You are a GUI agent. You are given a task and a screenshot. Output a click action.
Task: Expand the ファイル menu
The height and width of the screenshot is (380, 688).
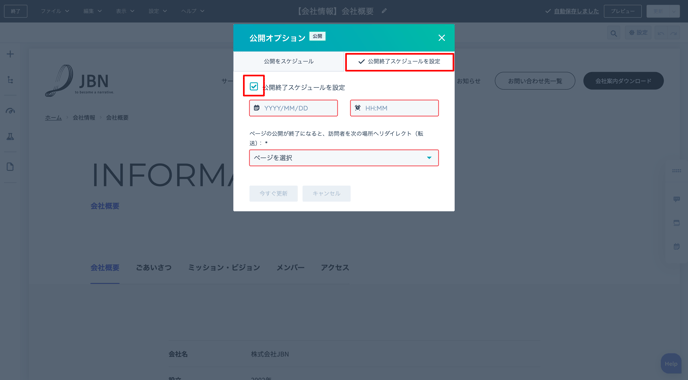tap(55, 11)
